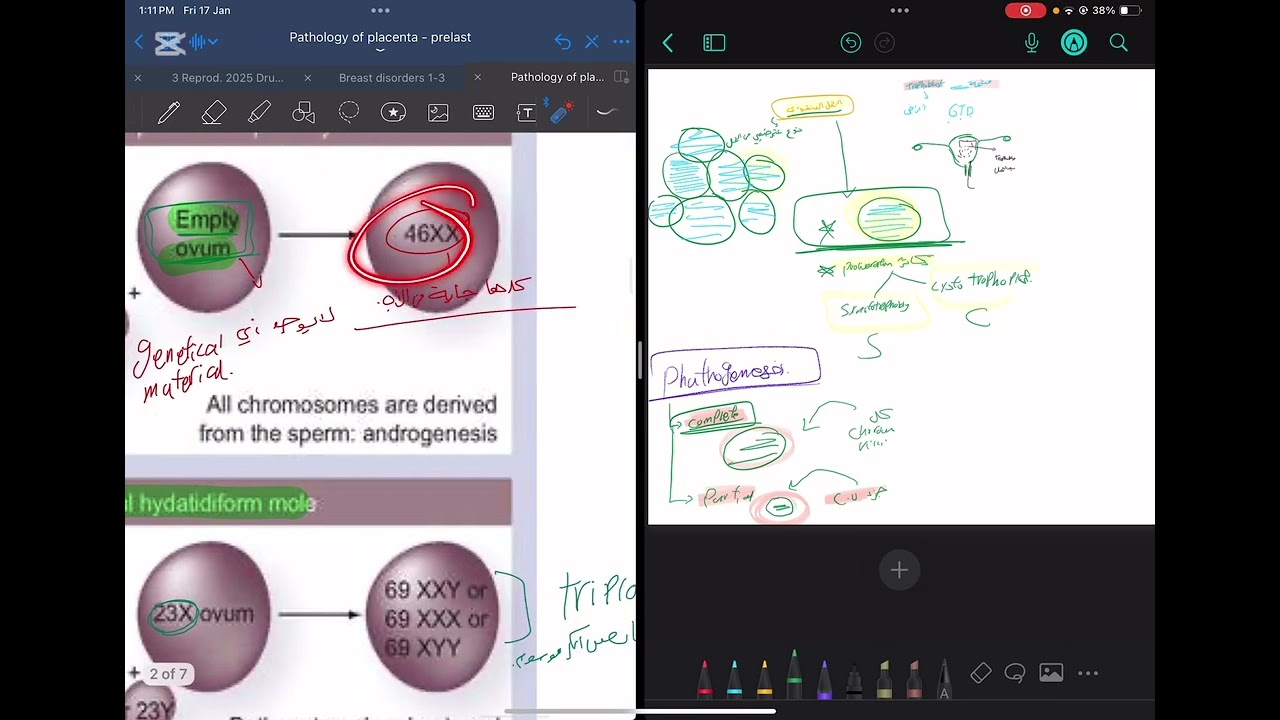Tap the plus marker beside the Empty ovum diagram
Image resolution: width=1280 pixels, height=720 pixels.
coord(134,293)
